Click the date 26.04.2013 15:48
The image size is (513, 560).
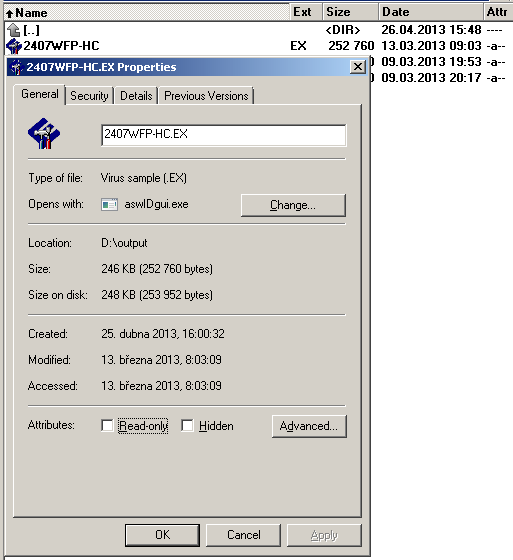[431, 30]
